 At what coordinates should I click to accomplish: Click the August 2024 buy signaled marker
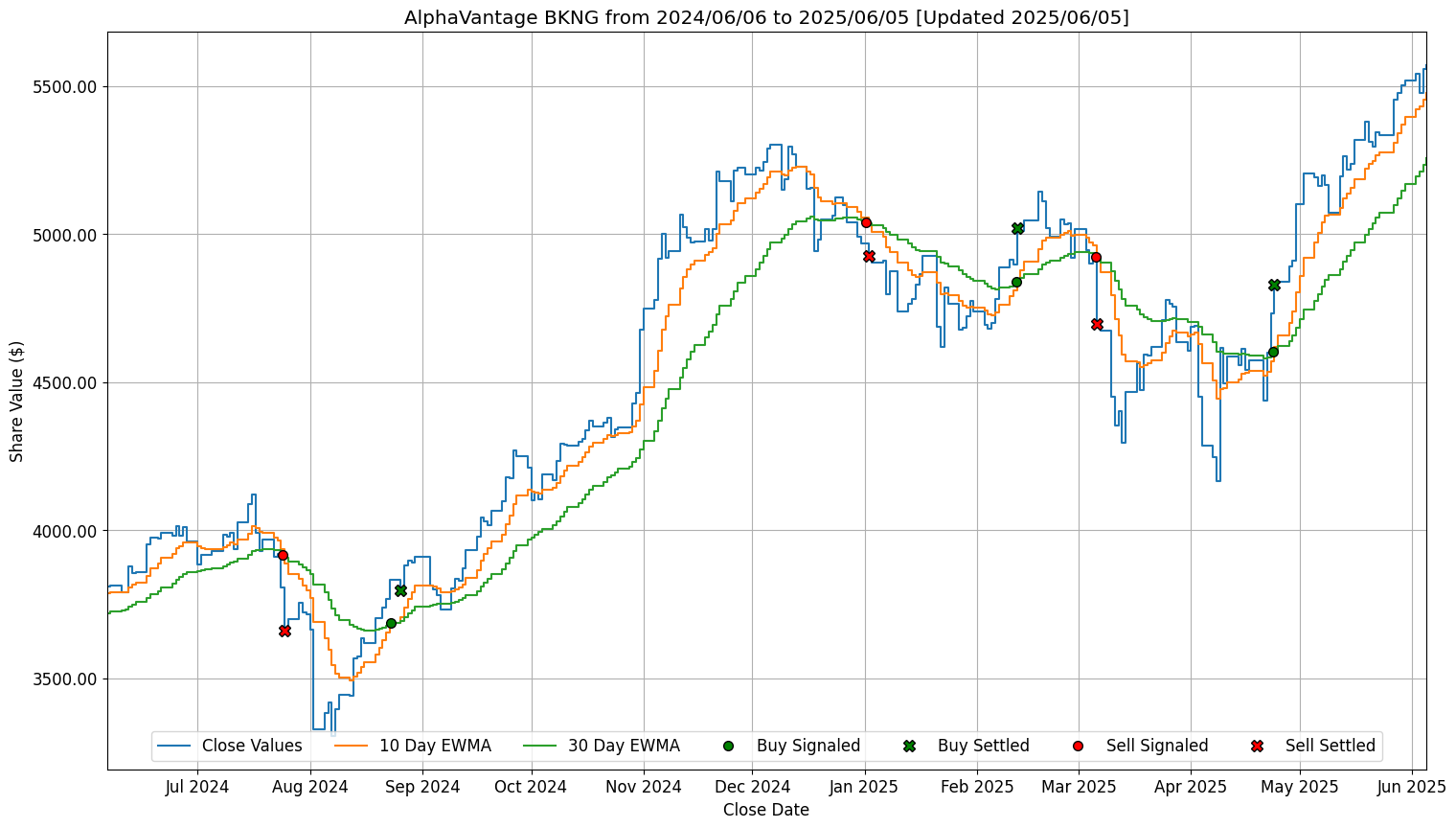click(391, 623)
